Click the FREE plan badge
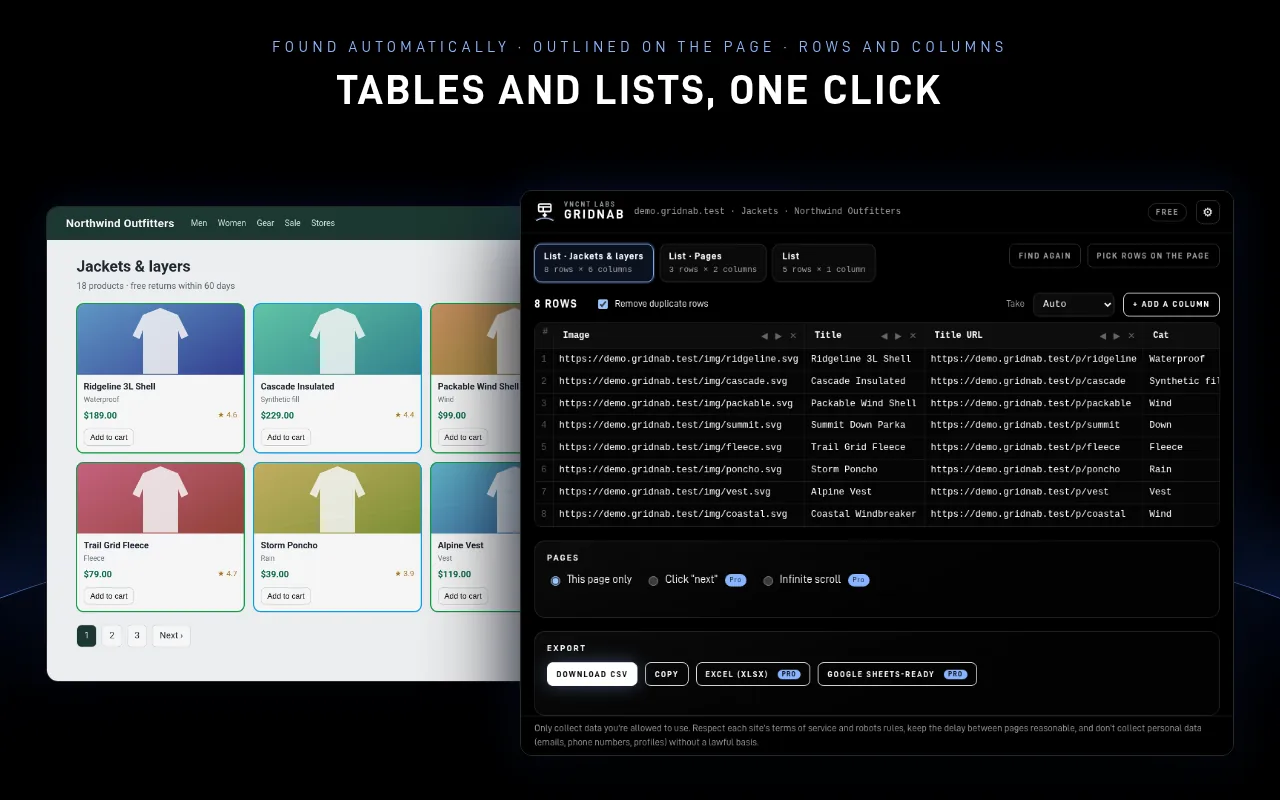This screenshot has width=1280, height=800. click(x=1167, y=212)
